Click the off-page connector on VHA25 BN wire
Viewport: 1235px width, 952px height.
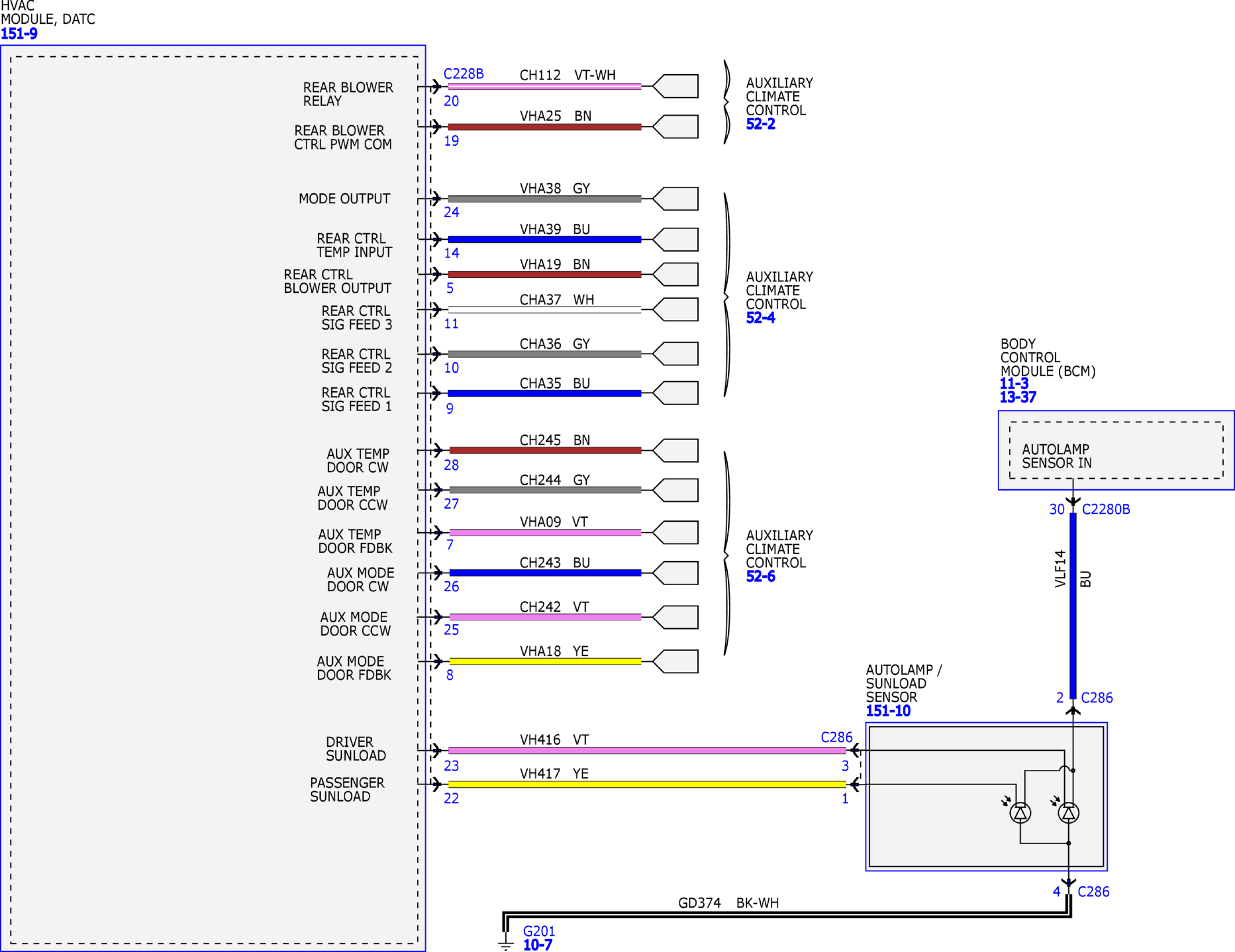pyautogui.click(x=675, y=126)
